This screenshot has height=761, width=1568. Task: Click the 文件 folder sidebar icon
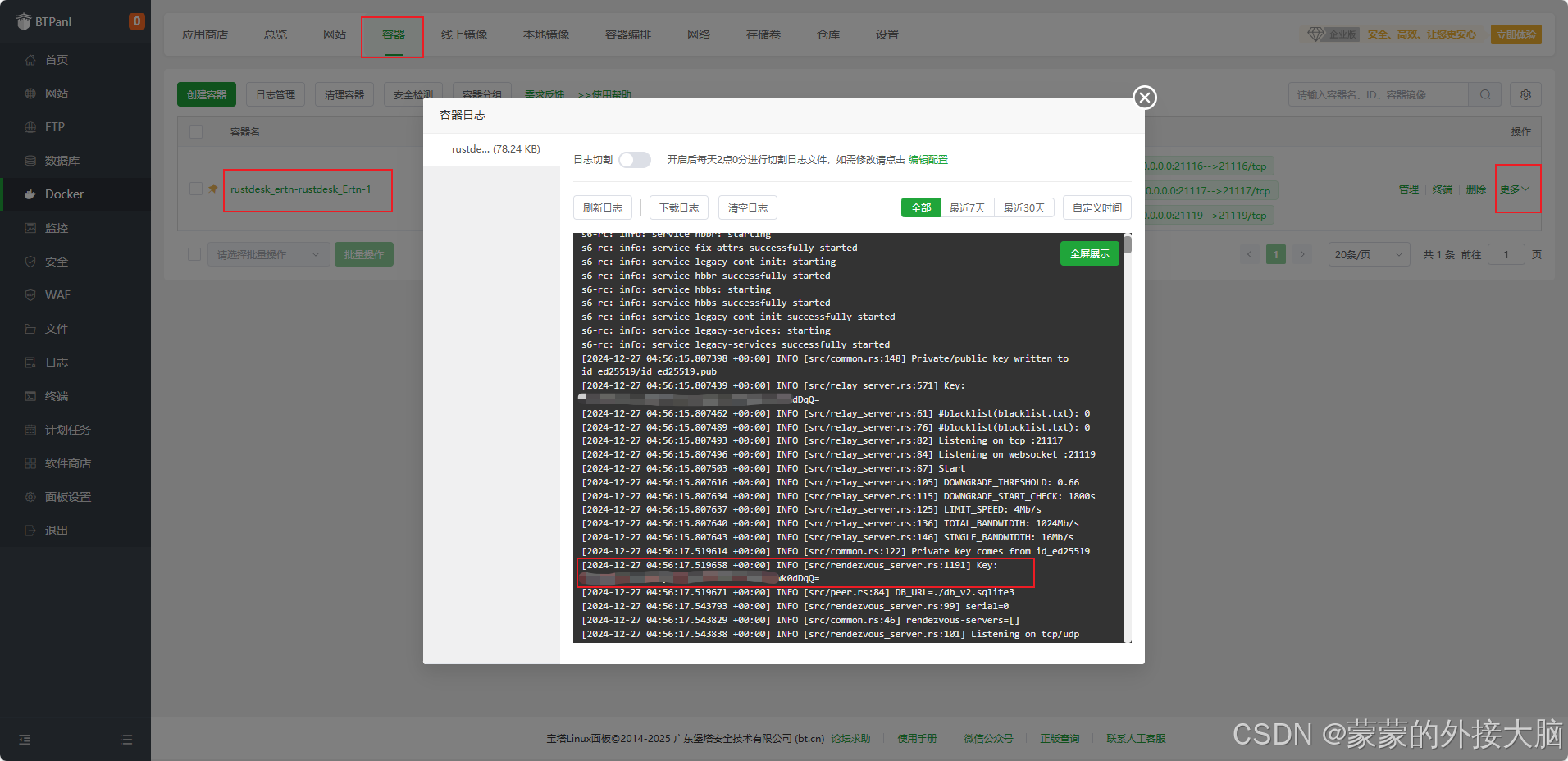coord(30,329)
